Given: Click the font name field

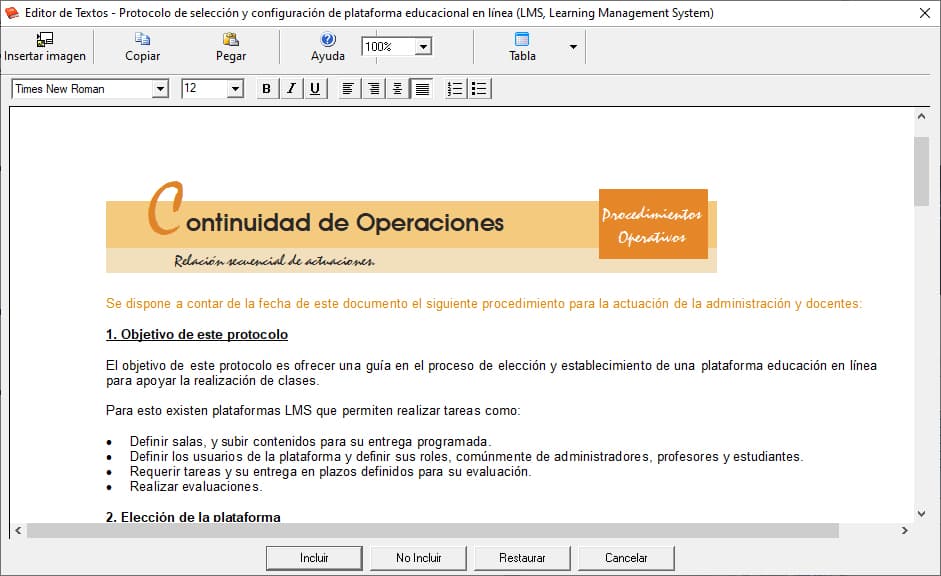Looking at the screenshot, I should (x=82, y=89).
